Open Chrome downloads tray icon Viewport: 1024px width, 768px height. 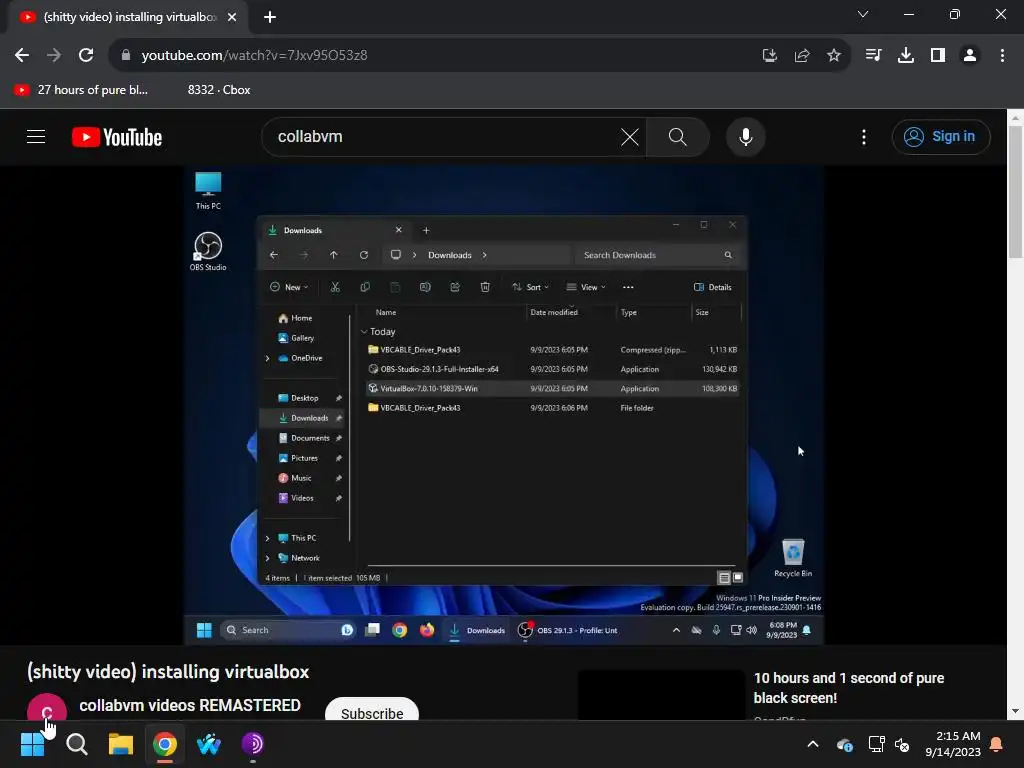pos(905,56)
